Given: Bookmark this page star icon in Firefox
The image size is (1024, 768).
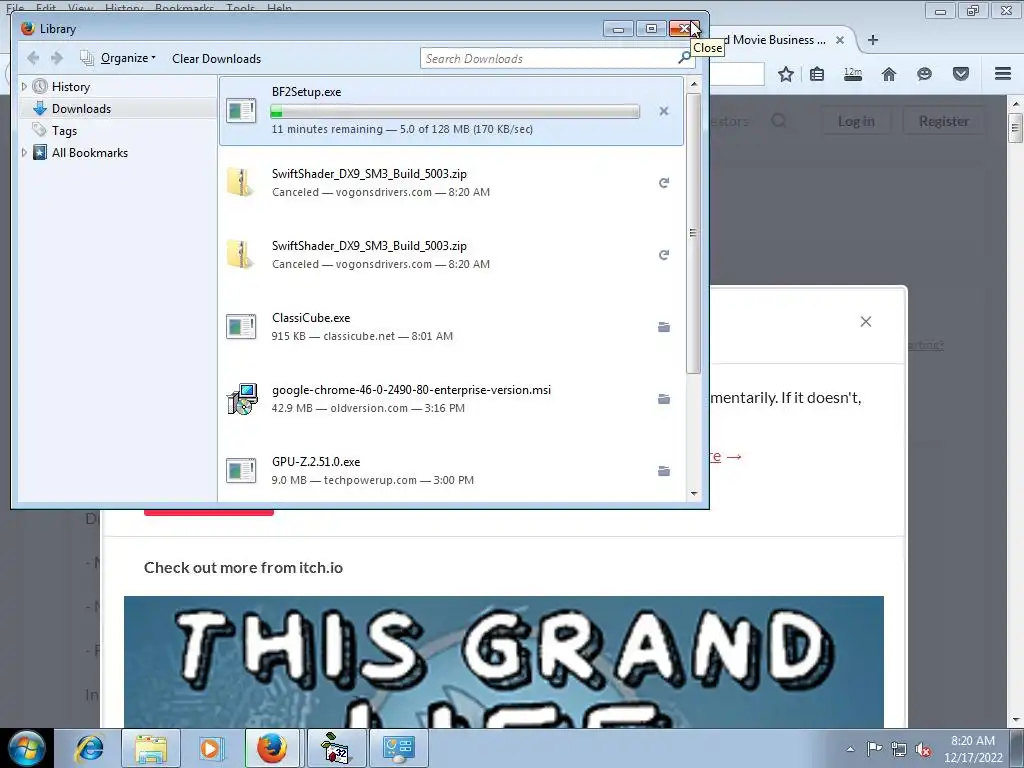Looking at the screenshot, I should (x=786, y=74).
